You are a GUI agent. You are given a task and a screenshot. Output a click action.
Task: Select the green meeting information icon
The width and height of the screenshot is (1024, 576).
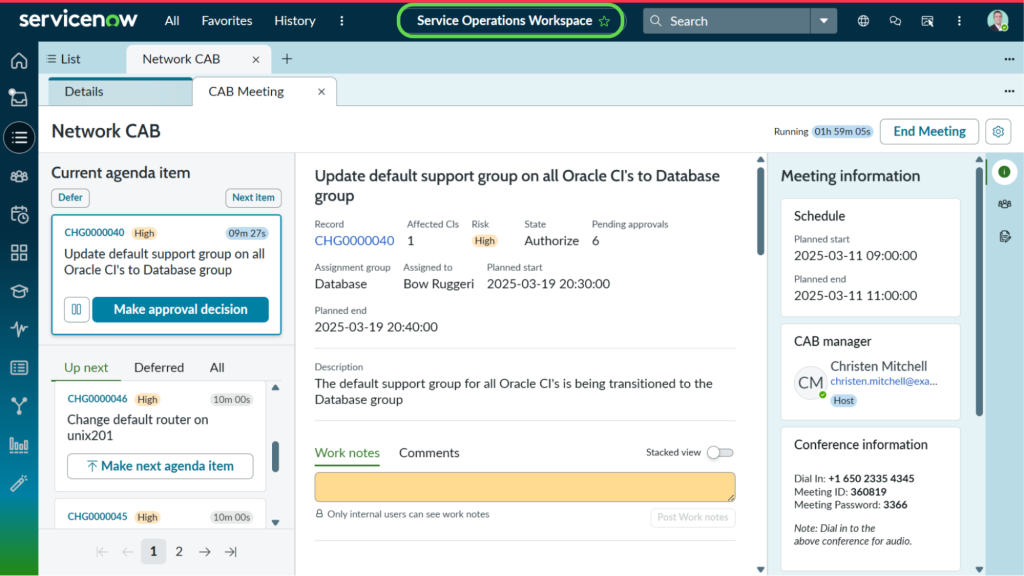pos(1004,172)
